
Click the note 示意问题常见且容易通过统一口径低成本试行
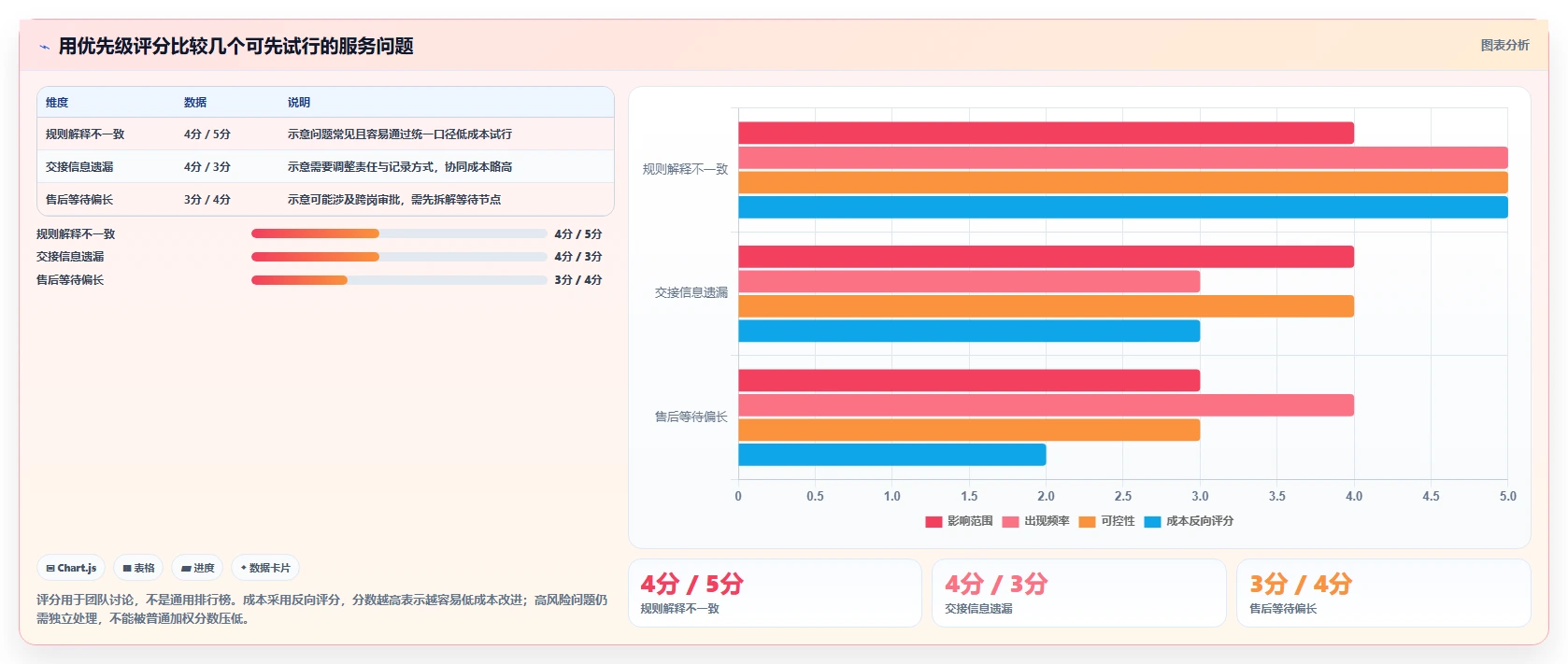(399, 134)
